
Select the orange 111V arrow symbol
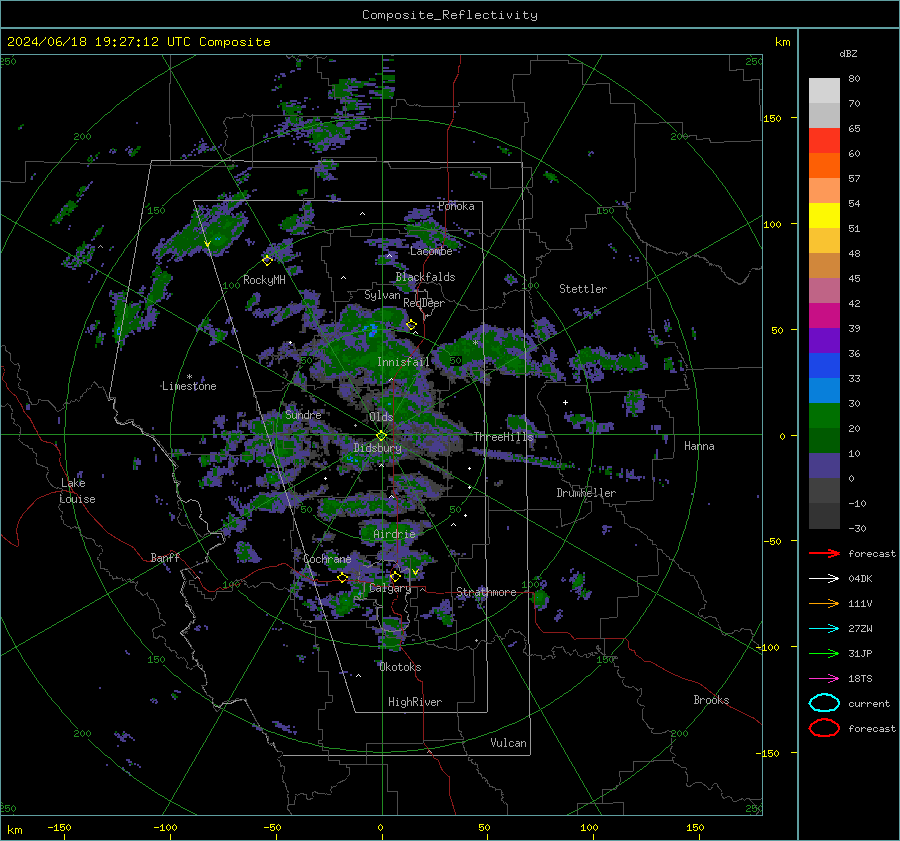[x=824, y=603]
